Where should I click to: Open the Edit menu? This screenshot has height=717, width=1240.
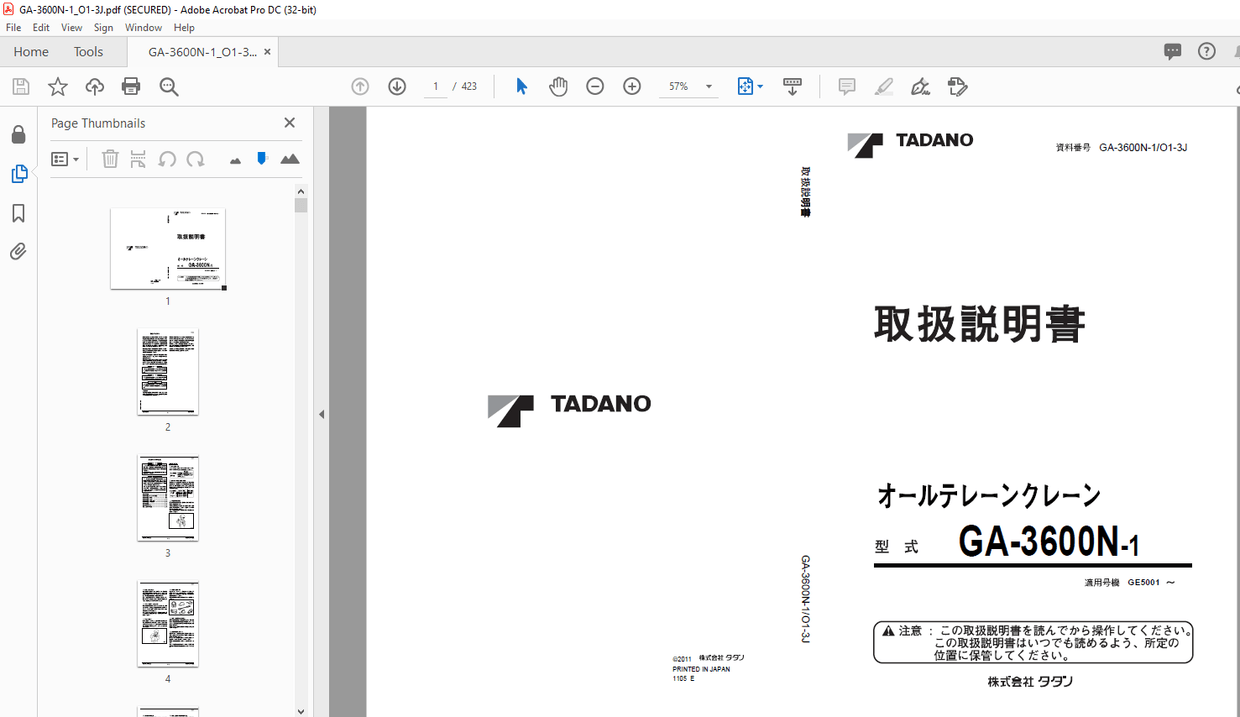[41, 27]
